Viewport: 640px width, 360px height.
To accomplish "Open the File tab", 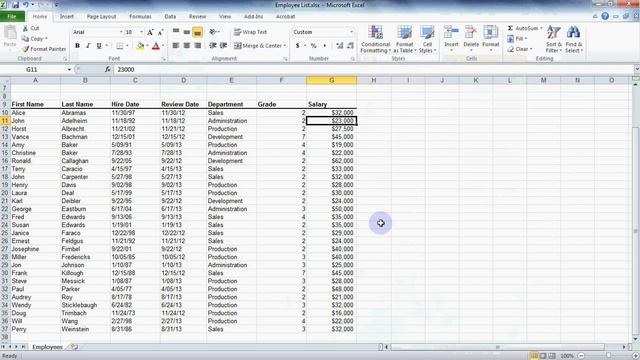I will tap(12, 16).
